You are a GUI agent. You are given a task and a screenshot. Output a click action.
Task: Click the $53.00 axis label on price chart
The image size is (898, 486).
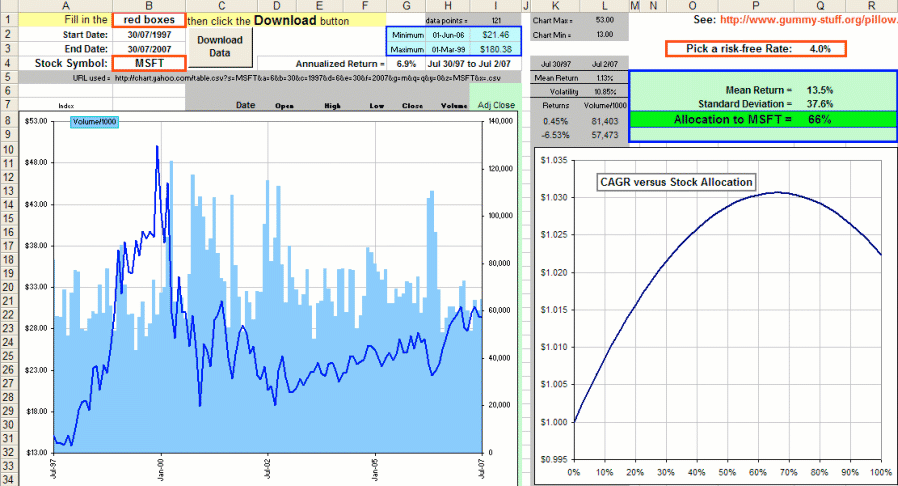pos(36,121)
